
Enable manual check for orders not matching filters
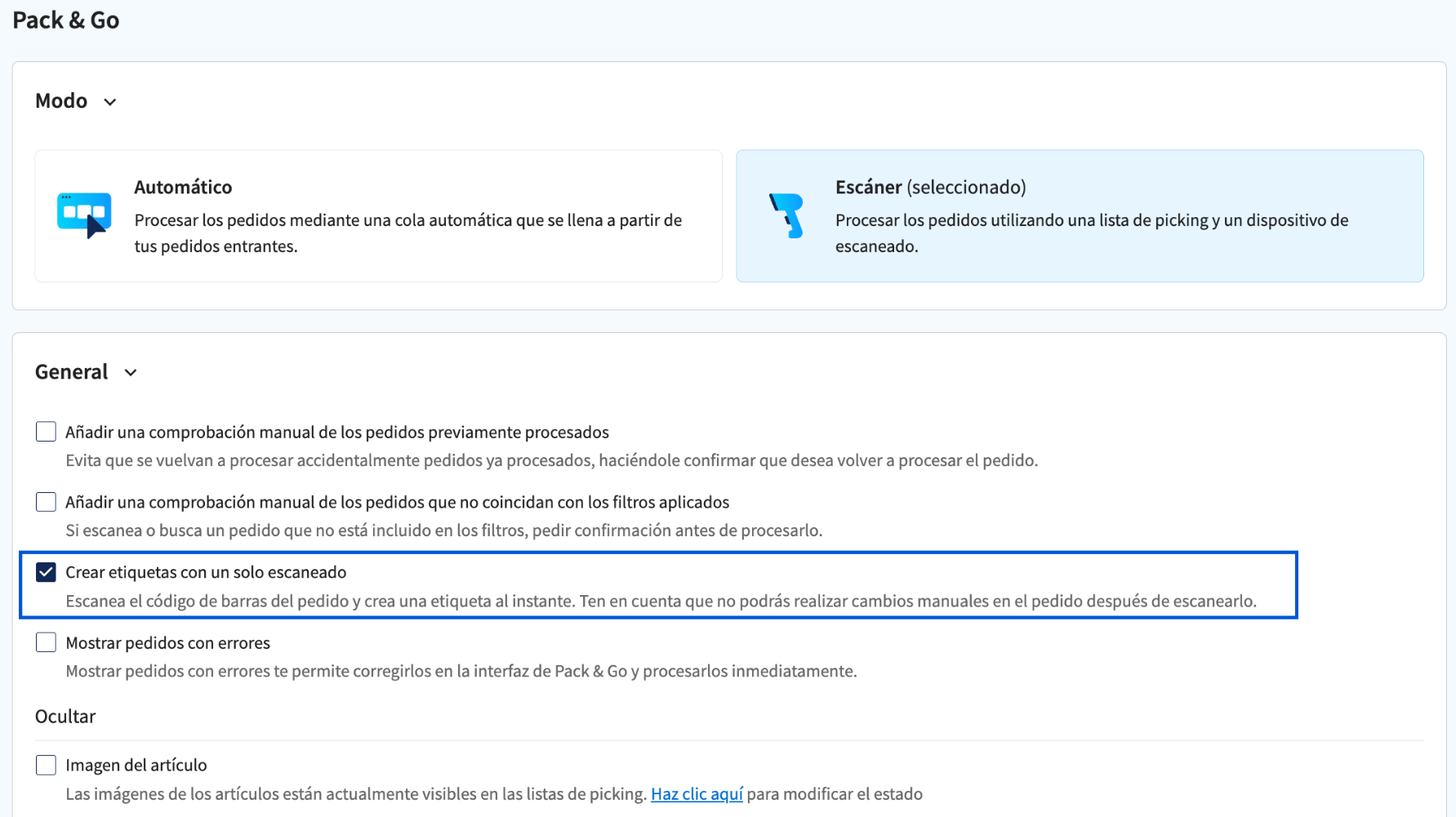[x=46, y=502]
